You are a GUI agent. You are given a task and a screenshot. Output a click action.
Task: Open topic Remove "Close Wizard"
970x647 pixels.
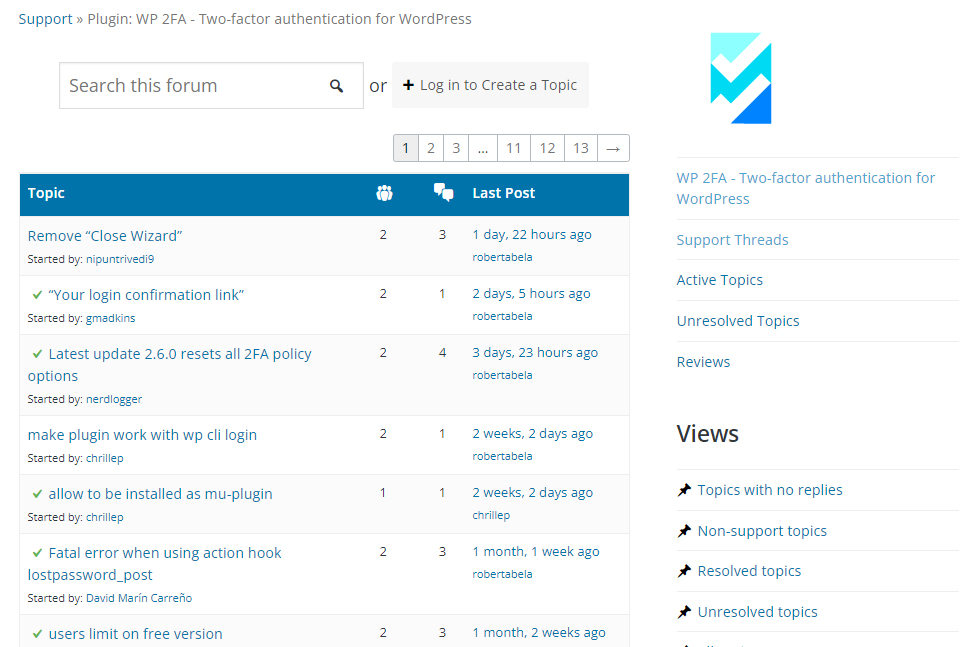click(x=105, y=236)
